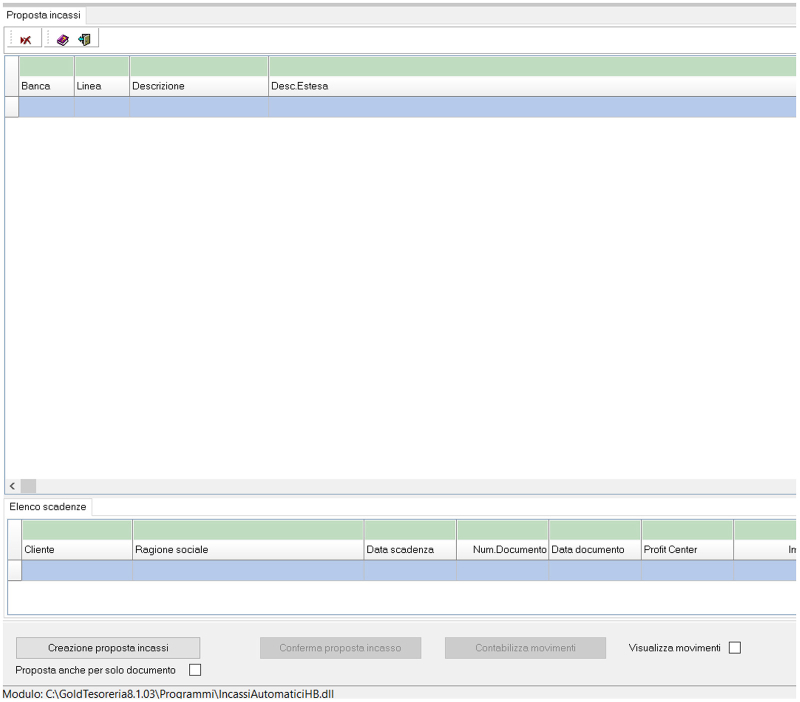Open the purple help book icon
This screenshot has height=702, width=800.
pos(63,40)
